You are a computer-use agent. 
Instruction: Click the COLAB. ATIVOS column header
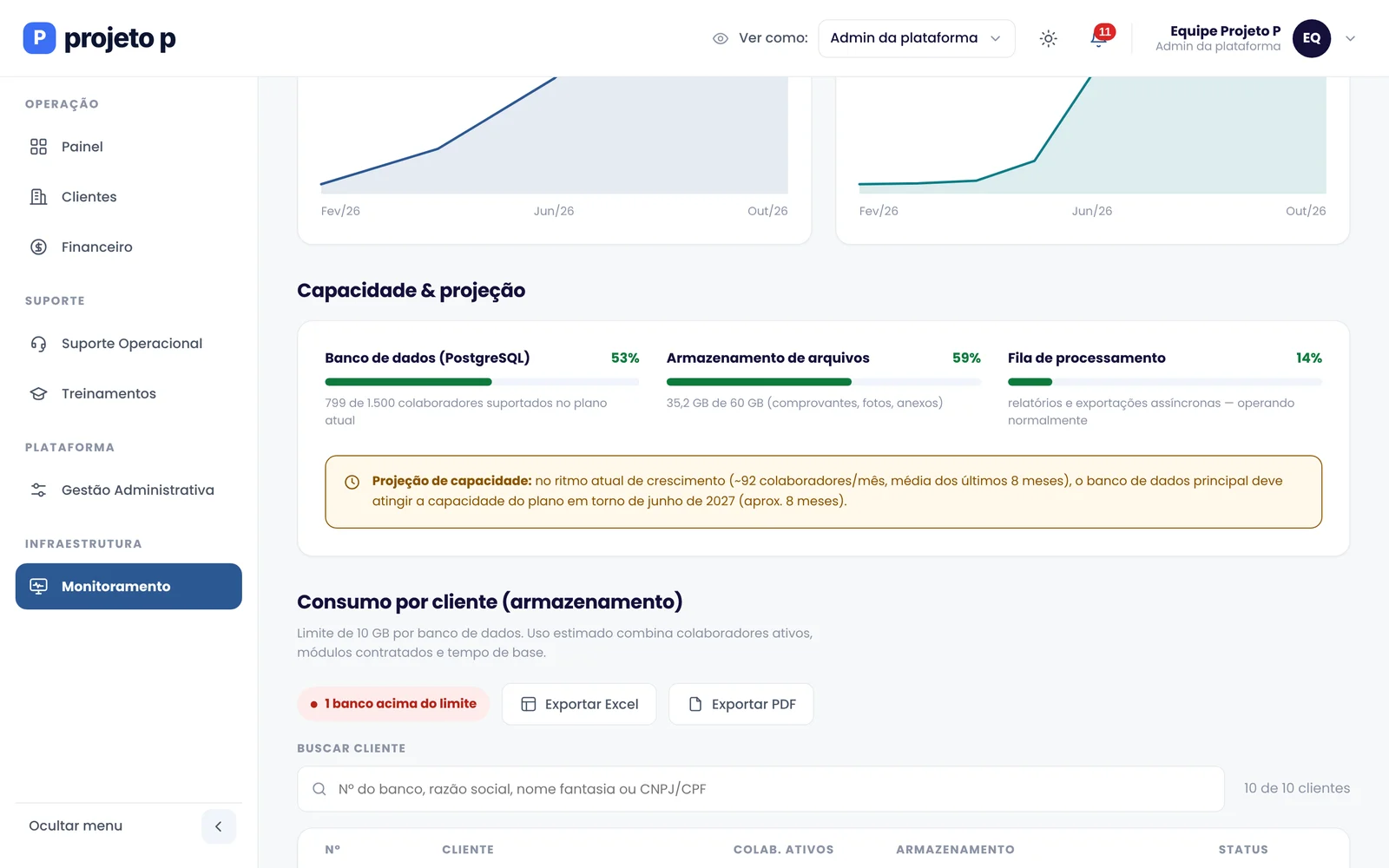[x=783, y=850]
